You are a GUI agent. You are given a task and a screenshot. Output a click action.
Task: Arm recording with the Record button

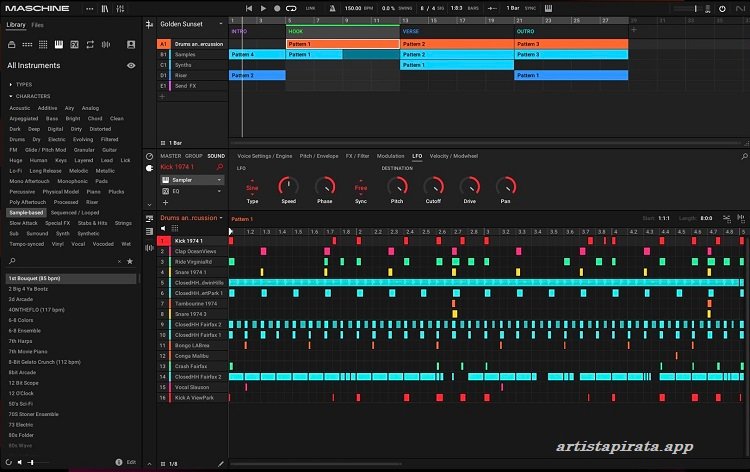(x=277, y=9)
